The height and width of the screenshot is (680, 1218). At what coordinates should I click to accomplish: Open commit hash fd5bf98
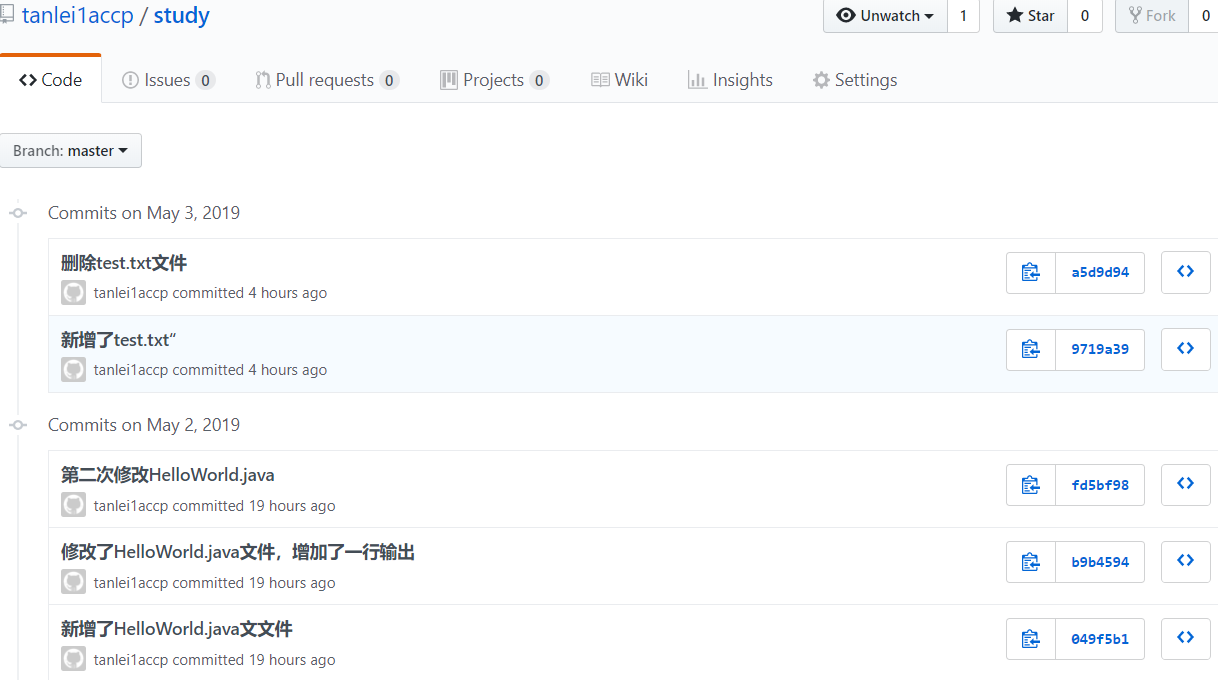1100,485
